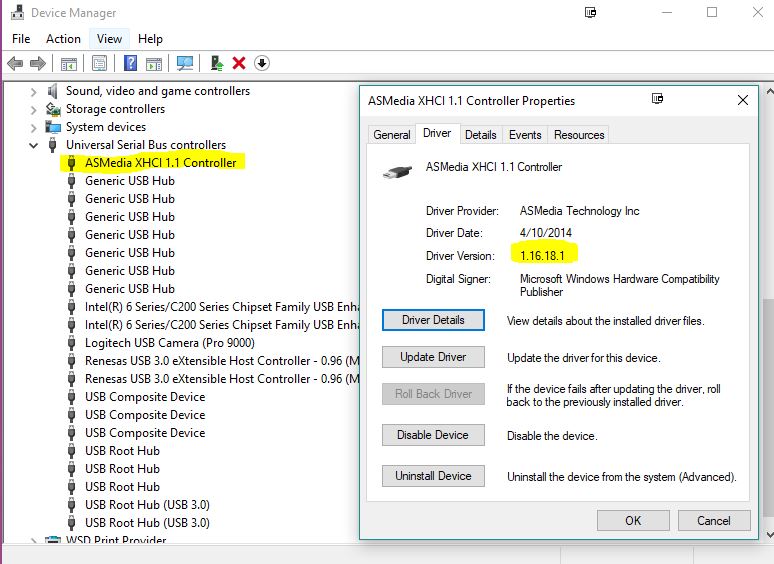Expand the System devices node
The height and width of the screenshot is (564, 774).
[x=33, y=128]
